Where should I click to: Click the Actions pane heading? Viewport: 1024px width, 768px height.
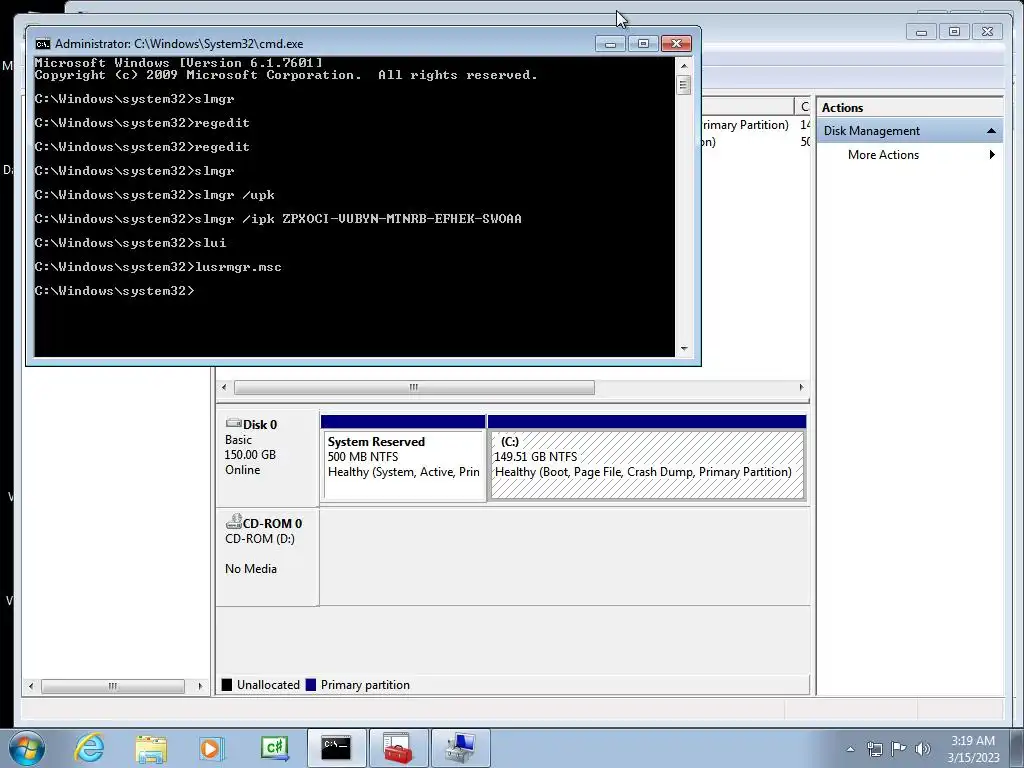point(842,108)
